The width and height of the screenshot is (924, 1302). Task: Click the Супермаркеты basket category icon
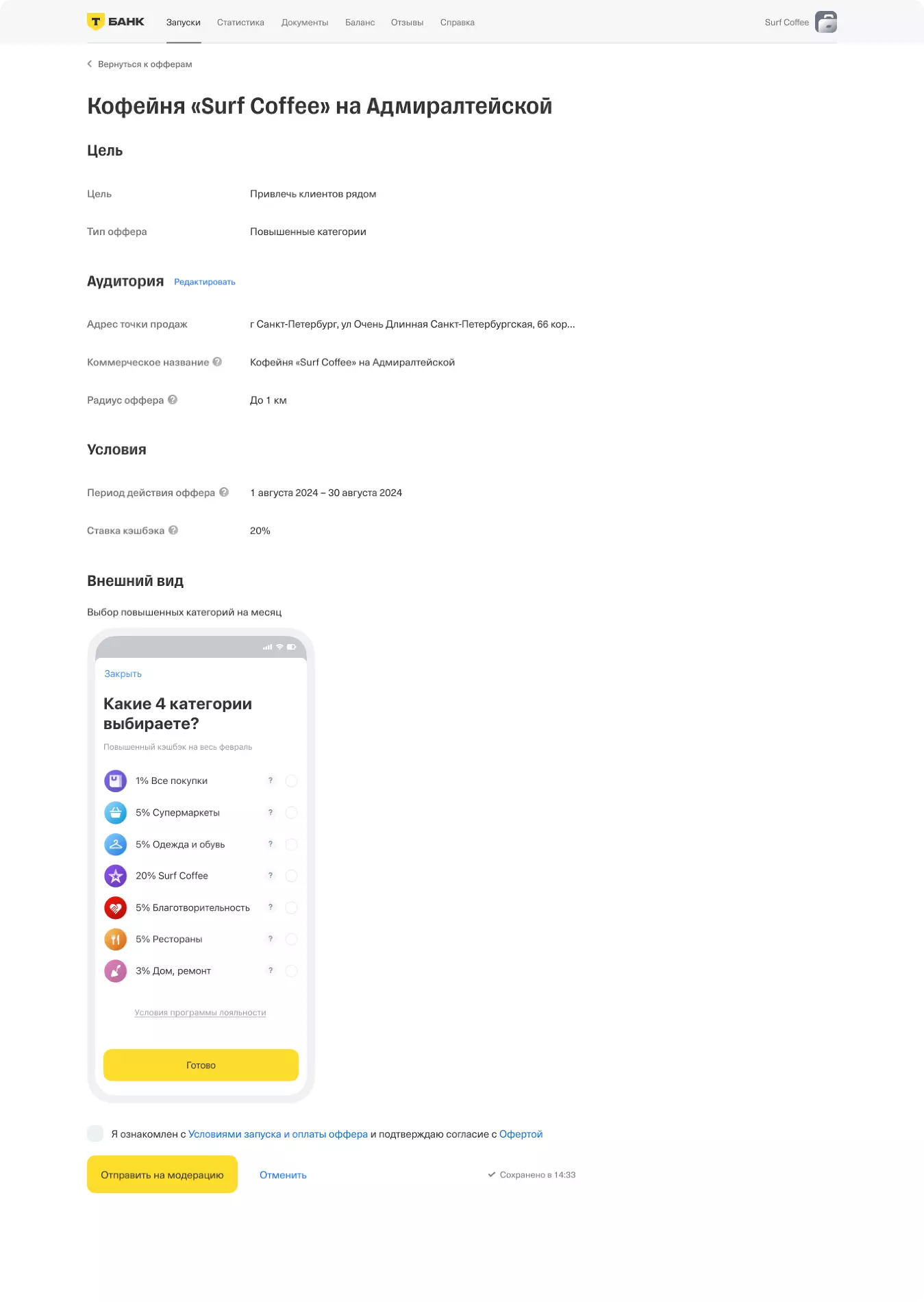pyautogui.click(x=116, y=812)
